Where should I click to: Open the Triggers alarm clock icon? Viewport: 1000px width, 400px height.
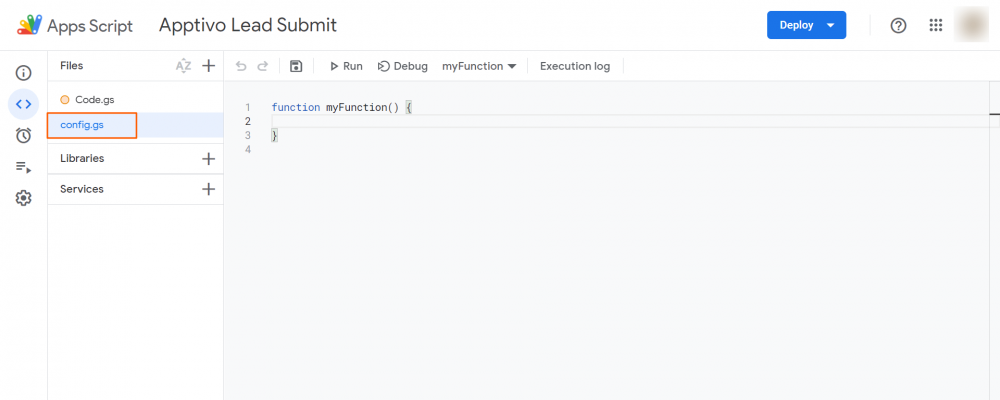(23, 135)
